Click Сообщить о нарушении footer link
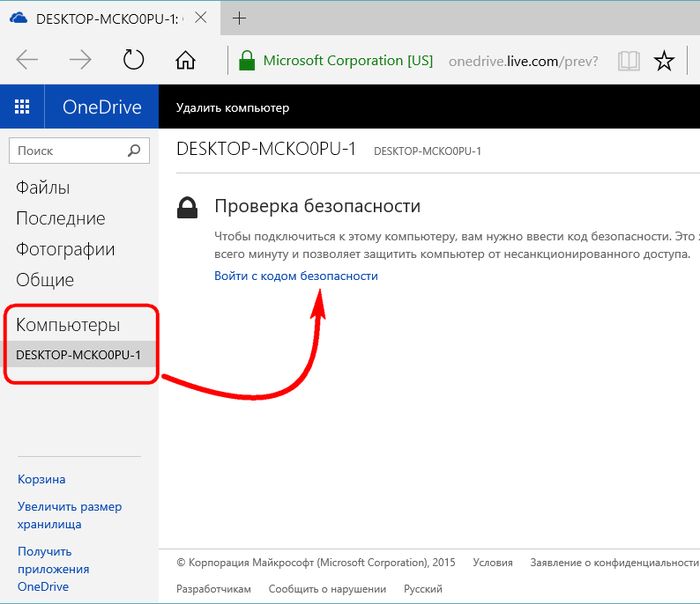Viewport: 700px width, 604px height. tap(327, 589)
